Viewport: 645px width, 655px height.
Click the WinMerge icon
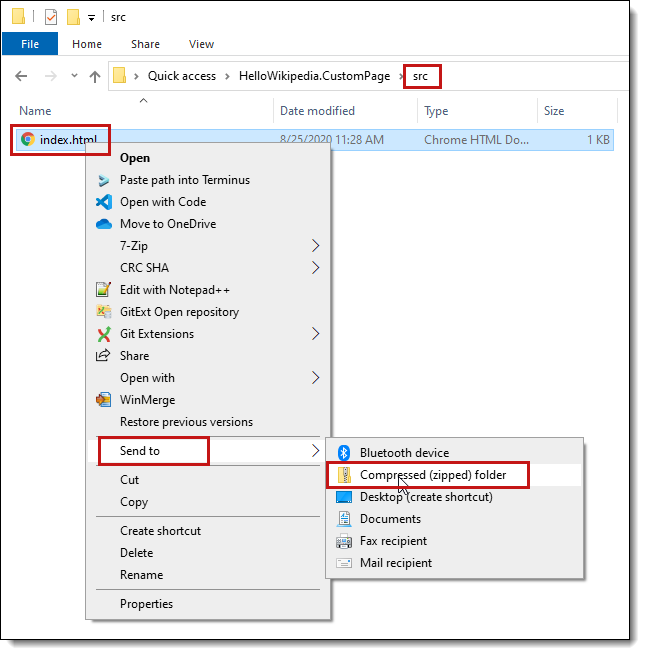click(x=104, y=400)
